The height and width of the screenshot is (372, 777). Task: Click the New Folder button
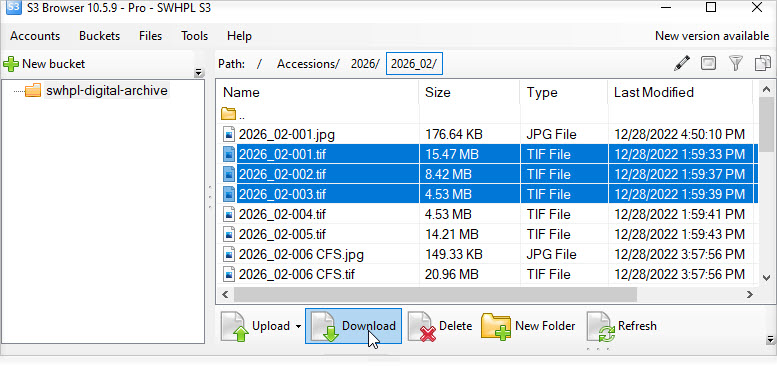pyautogui.click(x=529, y=326)
